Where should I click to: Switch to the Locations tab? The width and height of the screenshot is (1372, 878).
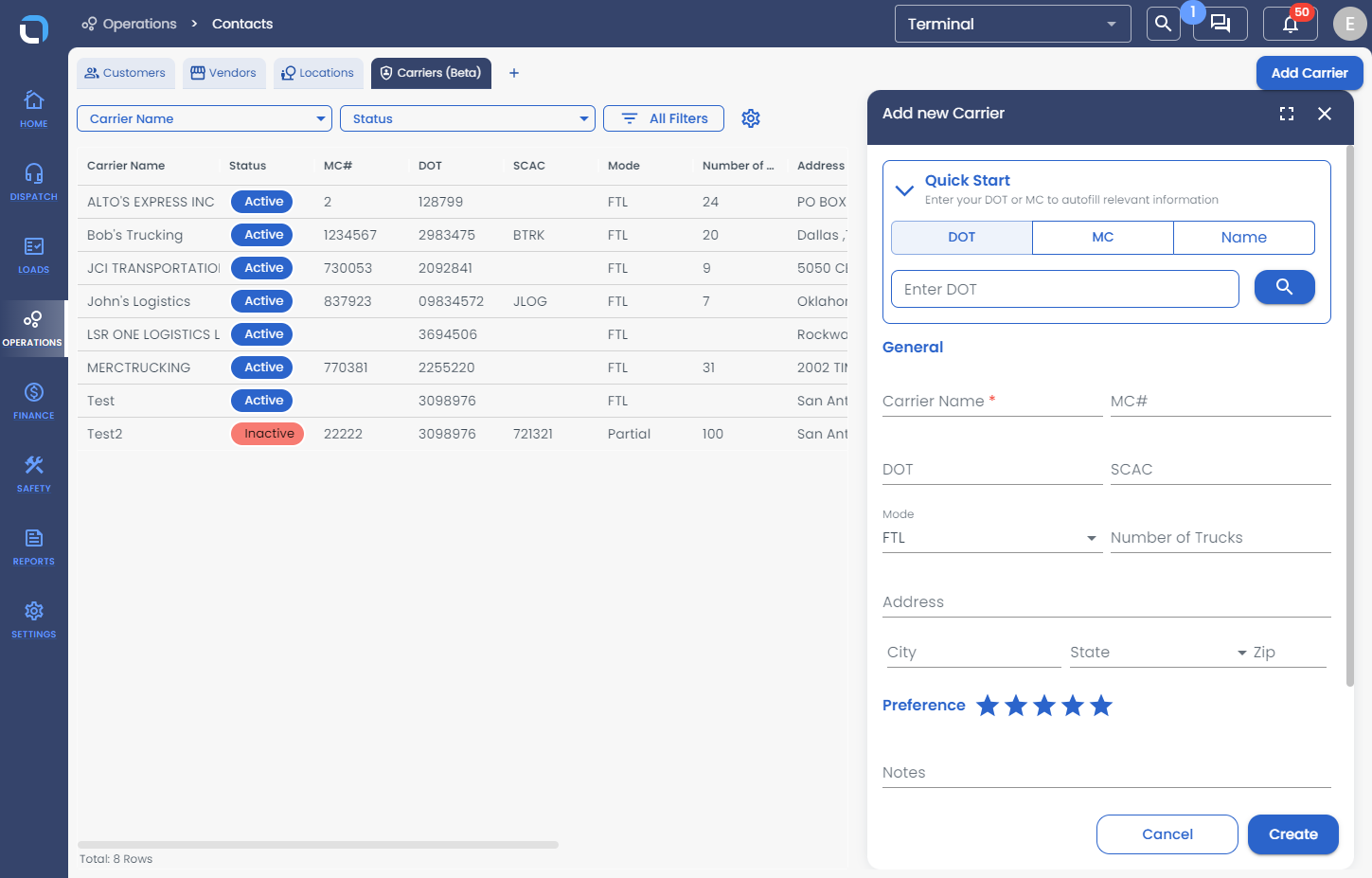(x=317, y=73)
